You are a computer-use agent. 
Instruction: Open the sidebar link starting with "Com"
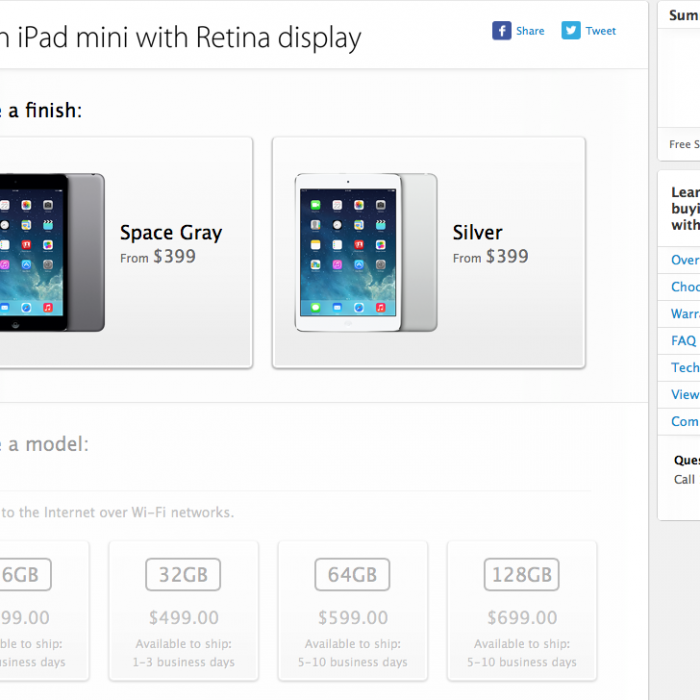pyautogui.click(x=684, y=422)
